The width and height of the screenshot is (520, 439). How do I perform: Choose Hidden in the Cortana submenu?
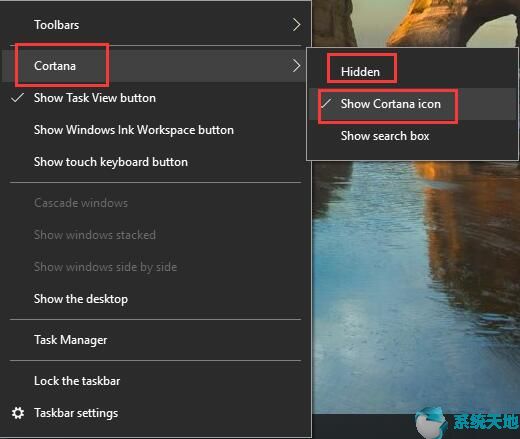pyautogui.click(x=413, y=72)
